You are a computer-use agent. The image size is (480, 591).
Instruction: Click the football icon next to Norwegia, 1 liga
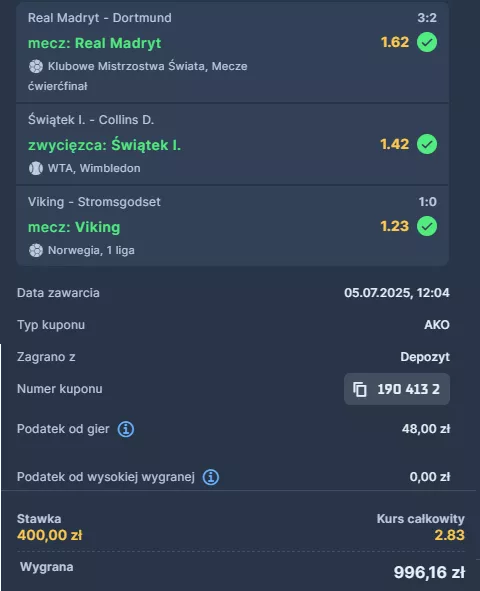(x=36, y=250)
